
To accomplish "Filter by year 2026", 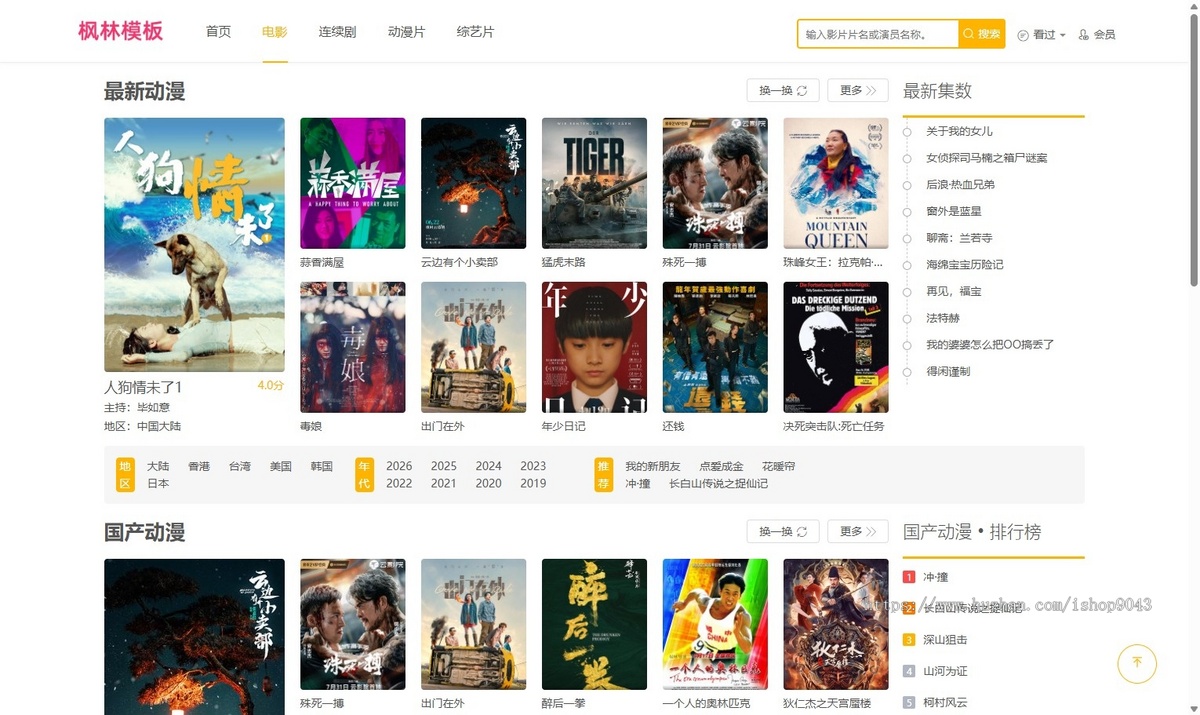I will tap(399, 466).
